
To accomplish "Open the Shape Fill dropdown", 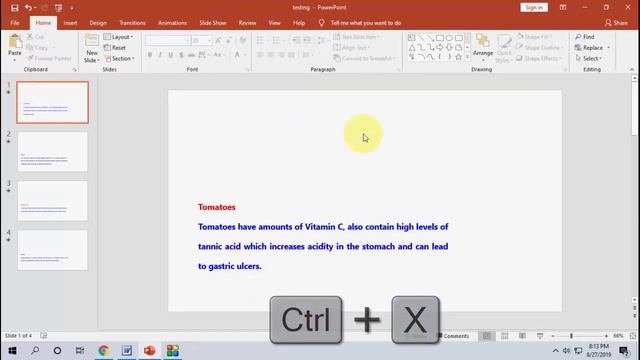I will [534, 37].
